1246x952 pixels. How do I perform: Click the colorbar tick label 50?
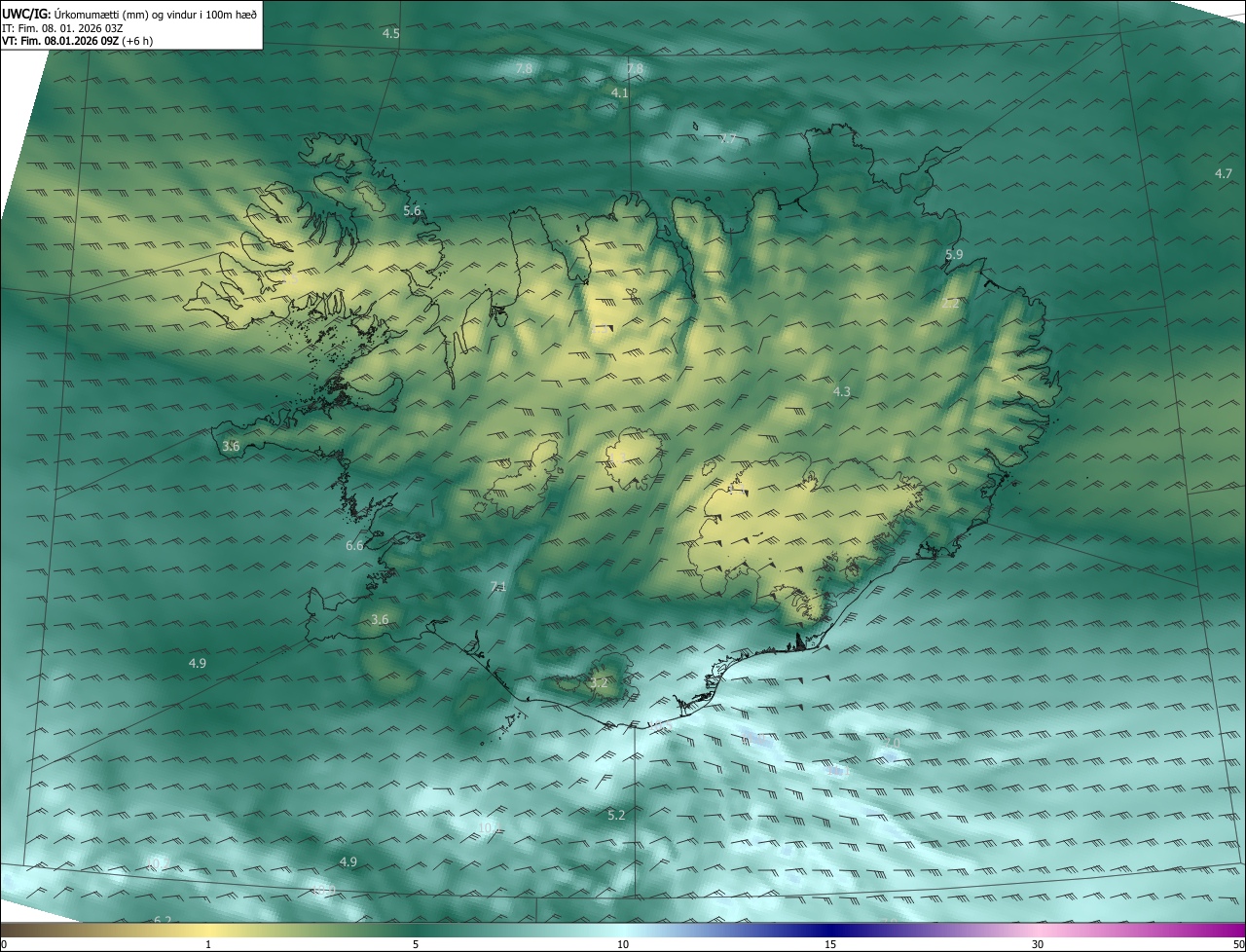pyautogui.click(x=1238, y=944)
